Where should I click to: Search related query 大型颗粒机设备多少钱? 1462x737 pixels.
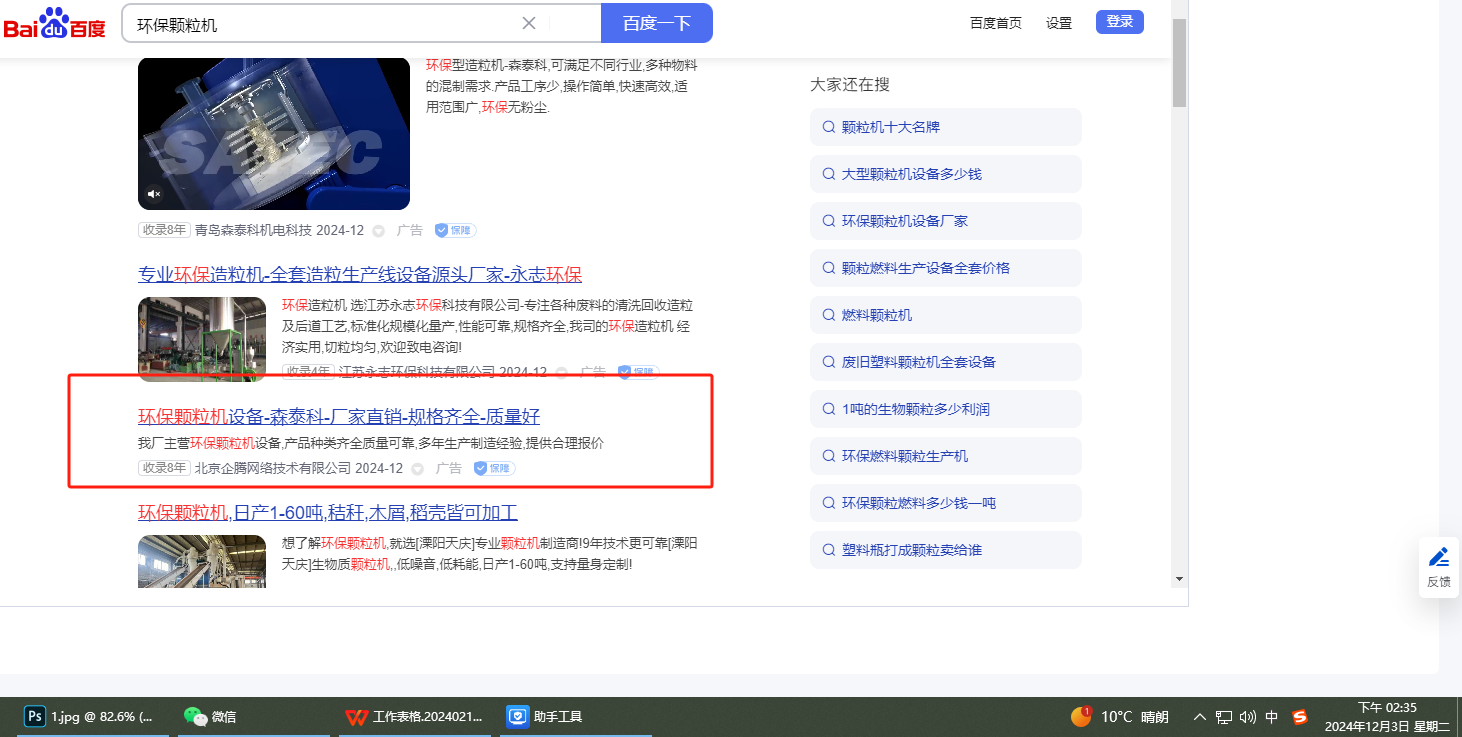(946, 174)
